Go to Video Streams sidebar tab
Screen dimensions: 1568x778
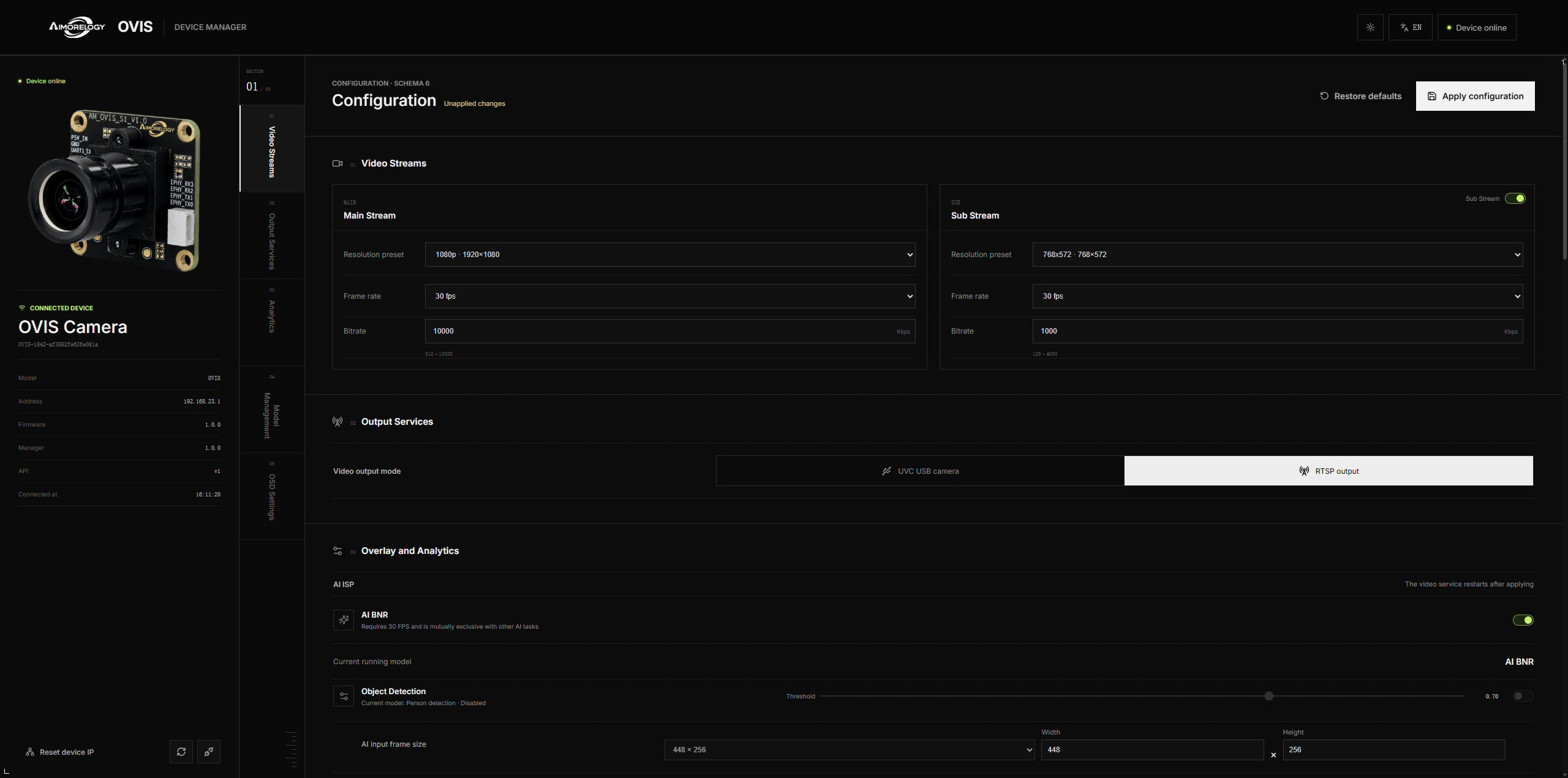[x=272, y=149]
